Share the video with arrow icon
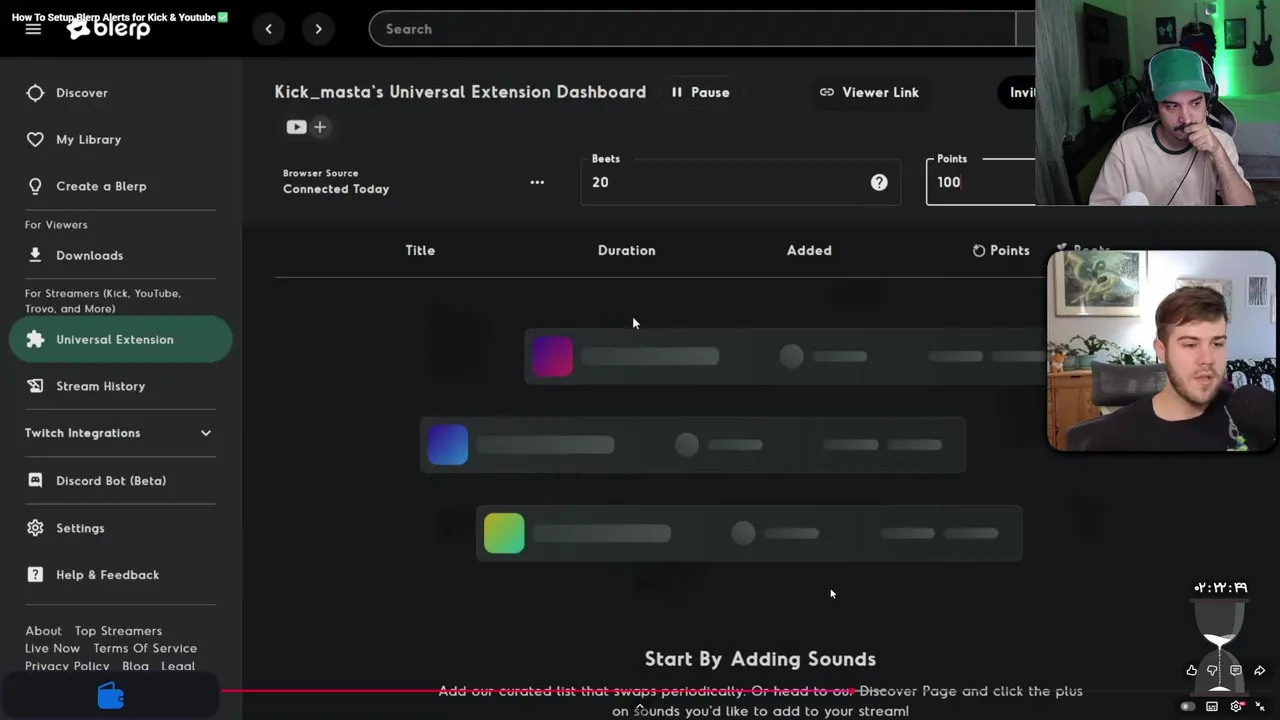Image resolution: width=1280 pixels, height=720 pixels. click(x=1259, y=671)
